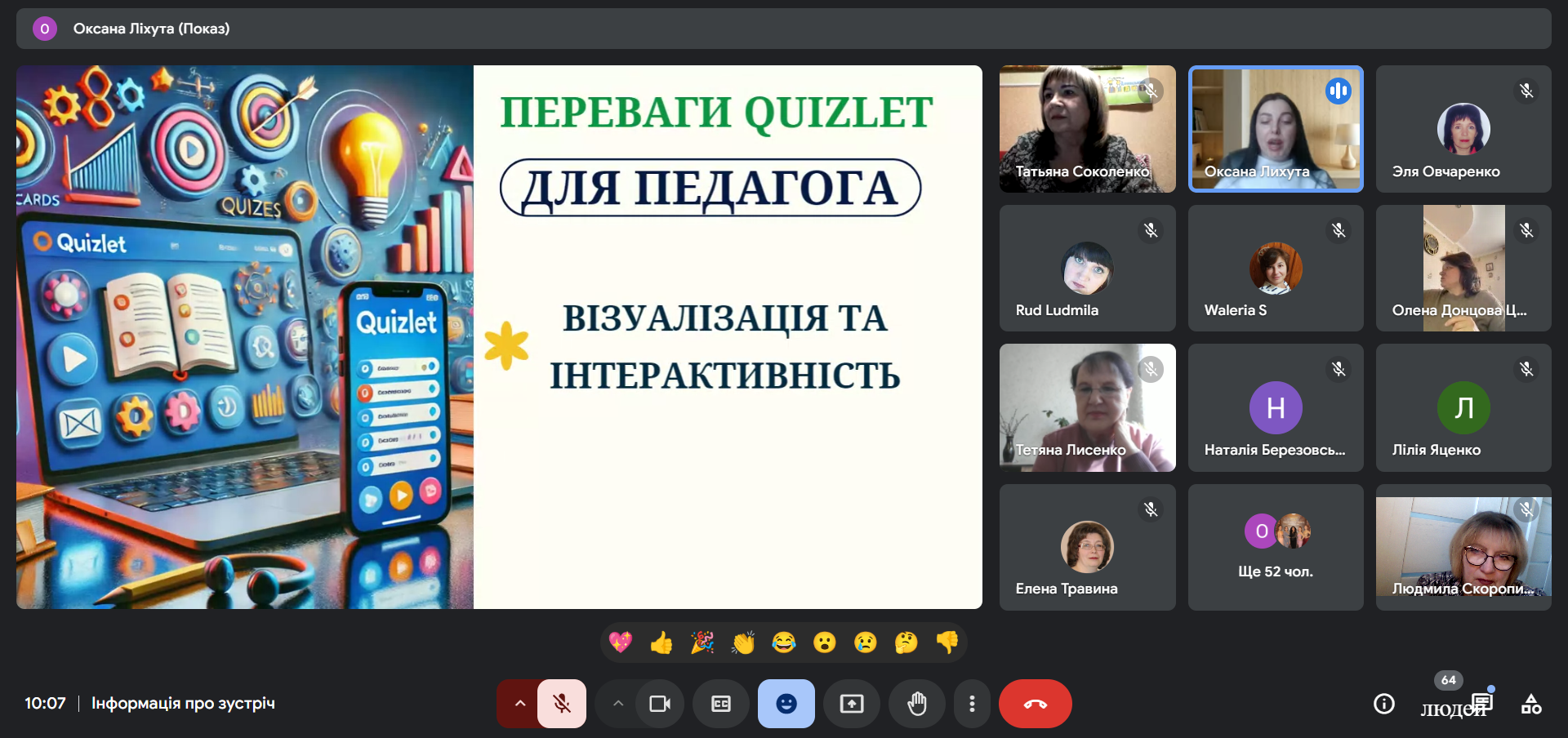Click muted mic icon on Лілія Яценко
Viewport: 1568px width, 738px height.
click(1526, 369)
